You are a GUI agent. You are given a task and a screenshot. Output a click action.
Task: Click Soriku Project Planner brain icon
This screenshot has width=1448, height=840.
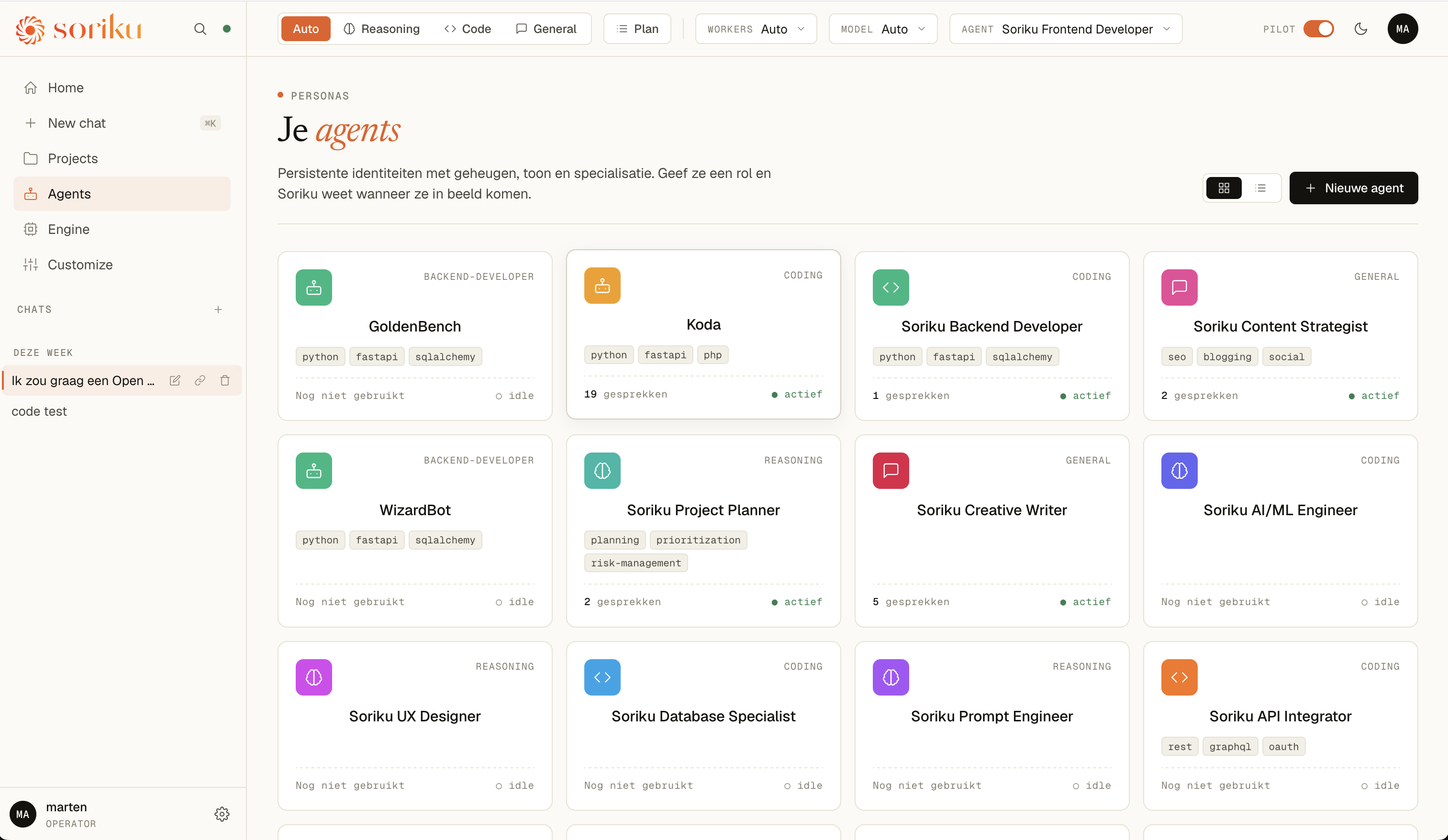coord(602,471)
